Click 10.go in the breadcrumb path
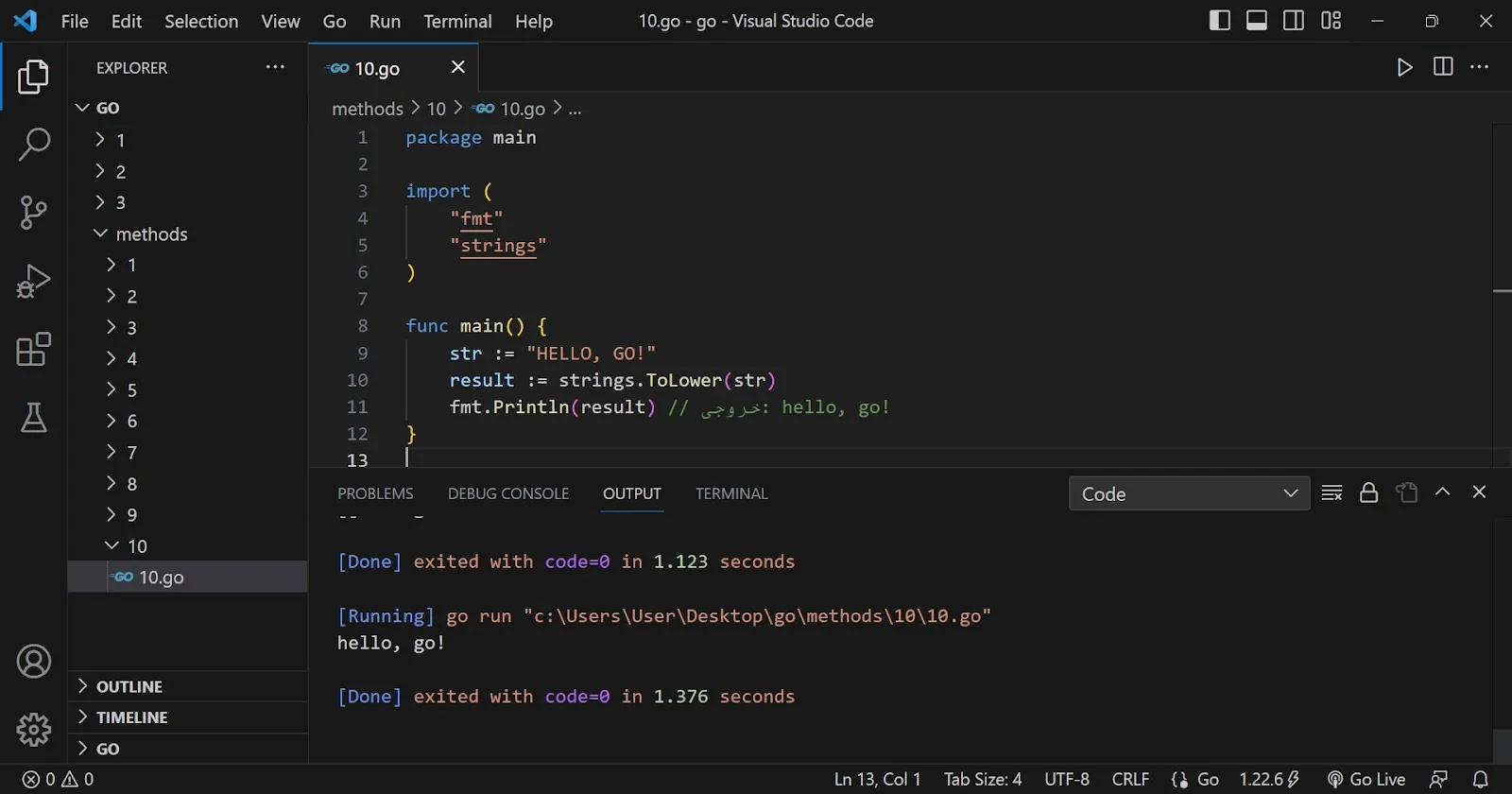1512x794 pixels. [x=523, y=109]
